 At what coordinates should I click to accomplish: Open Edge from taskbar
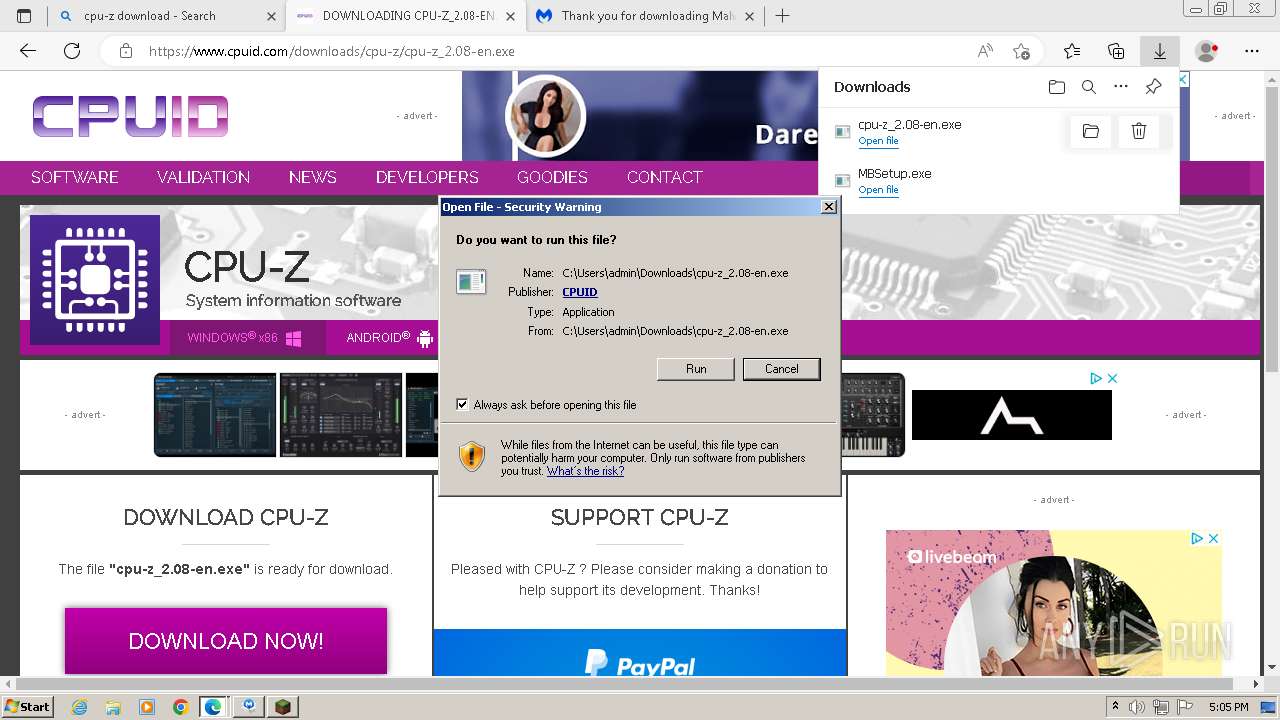pyautogui.click(x=213, y=707)
